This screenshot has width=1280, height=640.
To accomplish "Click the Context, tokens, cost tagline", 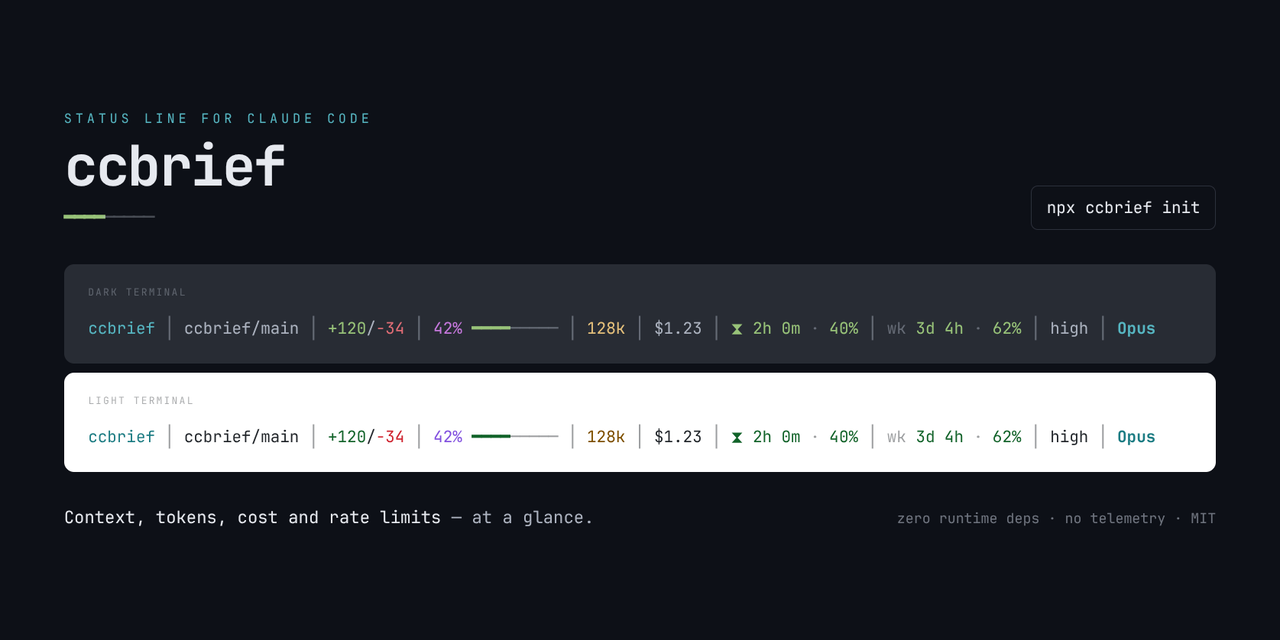I will [329, 518].
